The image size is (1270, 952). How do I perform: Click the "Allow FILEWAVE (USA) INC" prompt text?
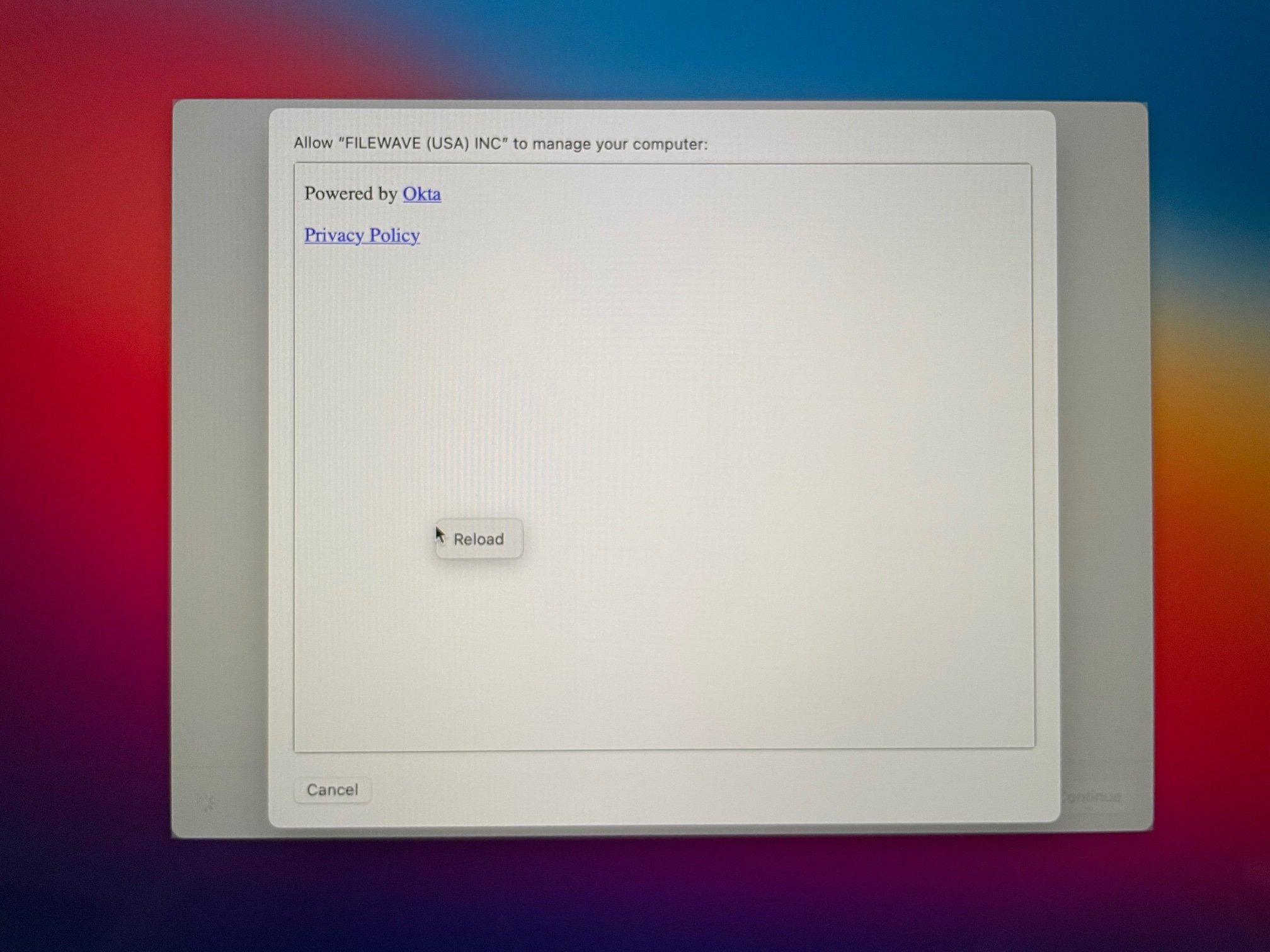point(501,144)
